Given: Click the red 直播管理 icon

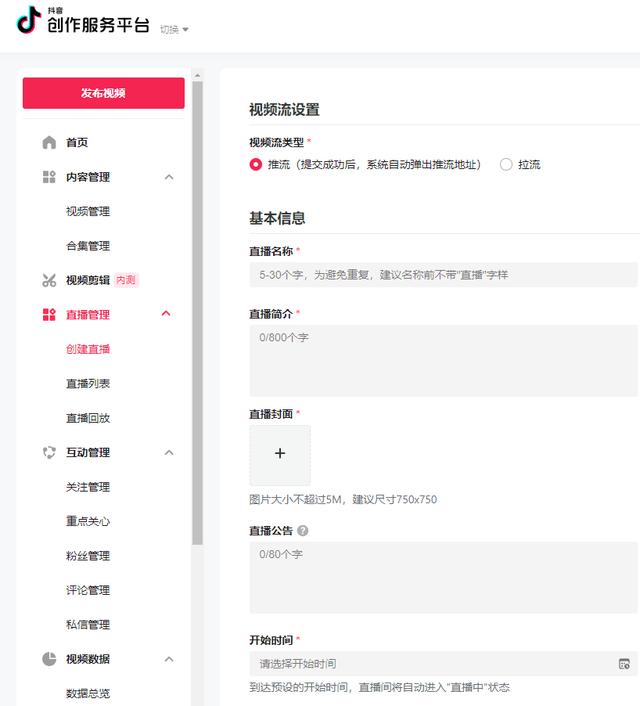Looking at the screenshot, I should click(49, 315).
